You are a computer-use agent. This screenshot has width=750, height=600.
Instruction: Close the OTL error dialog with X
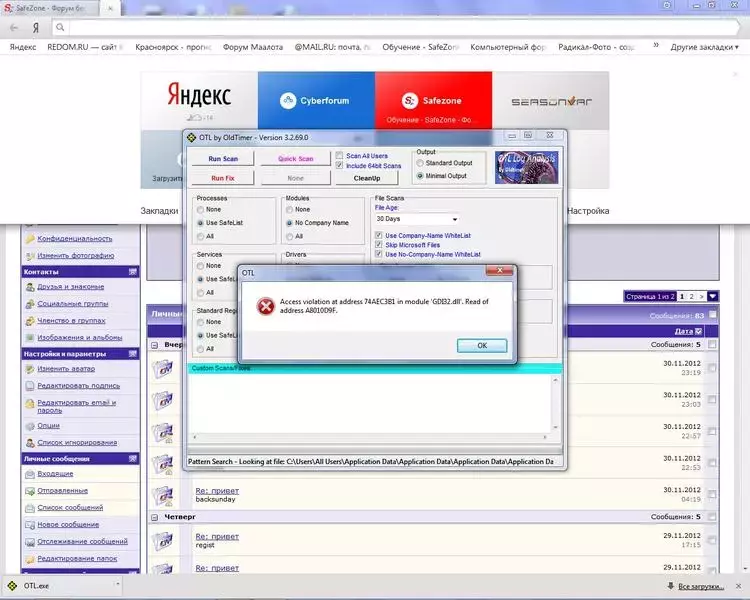[x=499, y=271]
